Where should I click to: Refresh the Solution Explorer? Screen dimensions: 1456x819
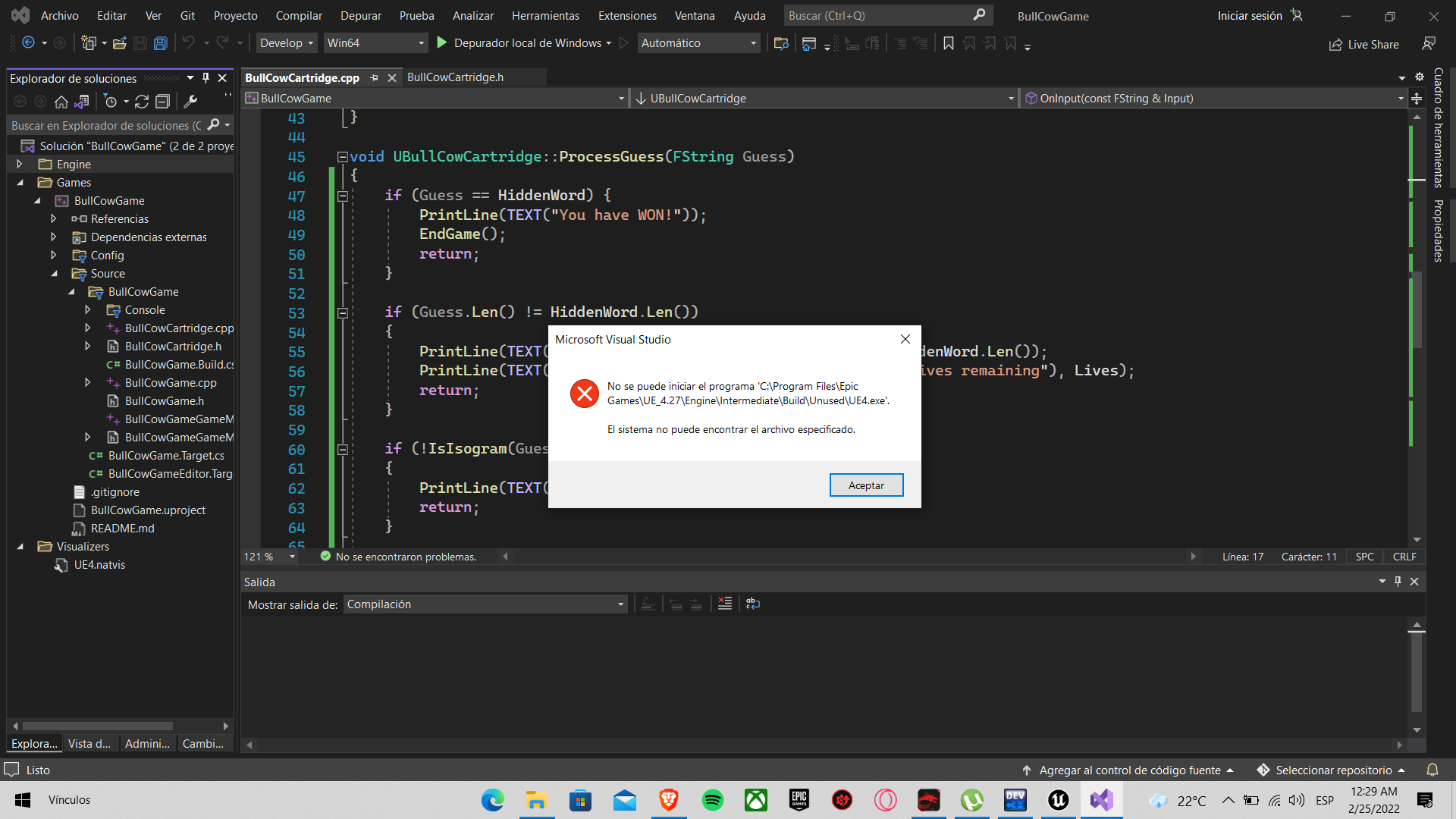coord(142,101)
